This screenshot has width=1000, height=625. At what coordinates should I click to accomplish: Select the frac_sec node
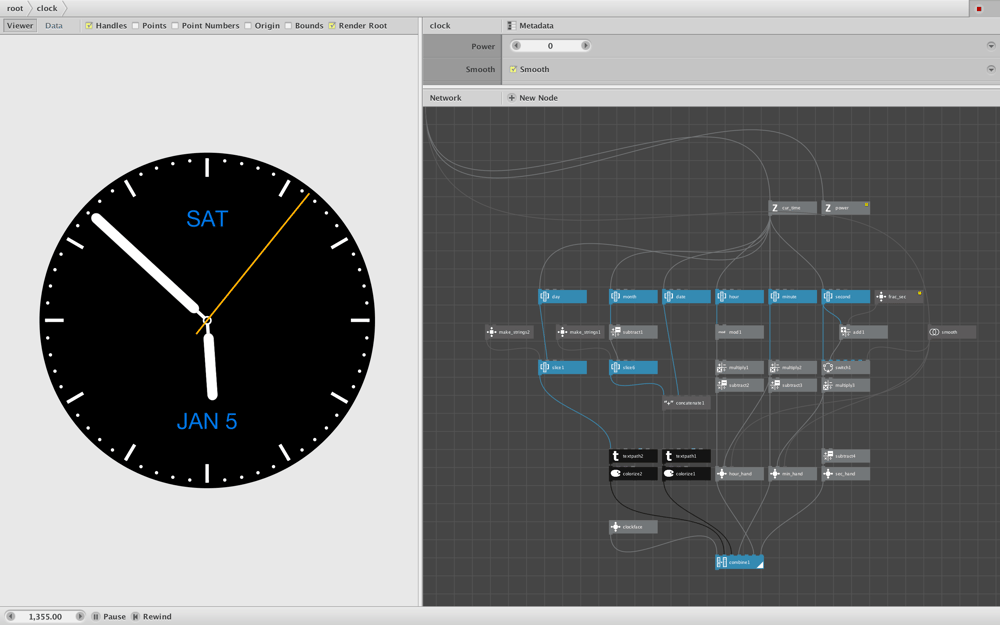pos(899,297)
